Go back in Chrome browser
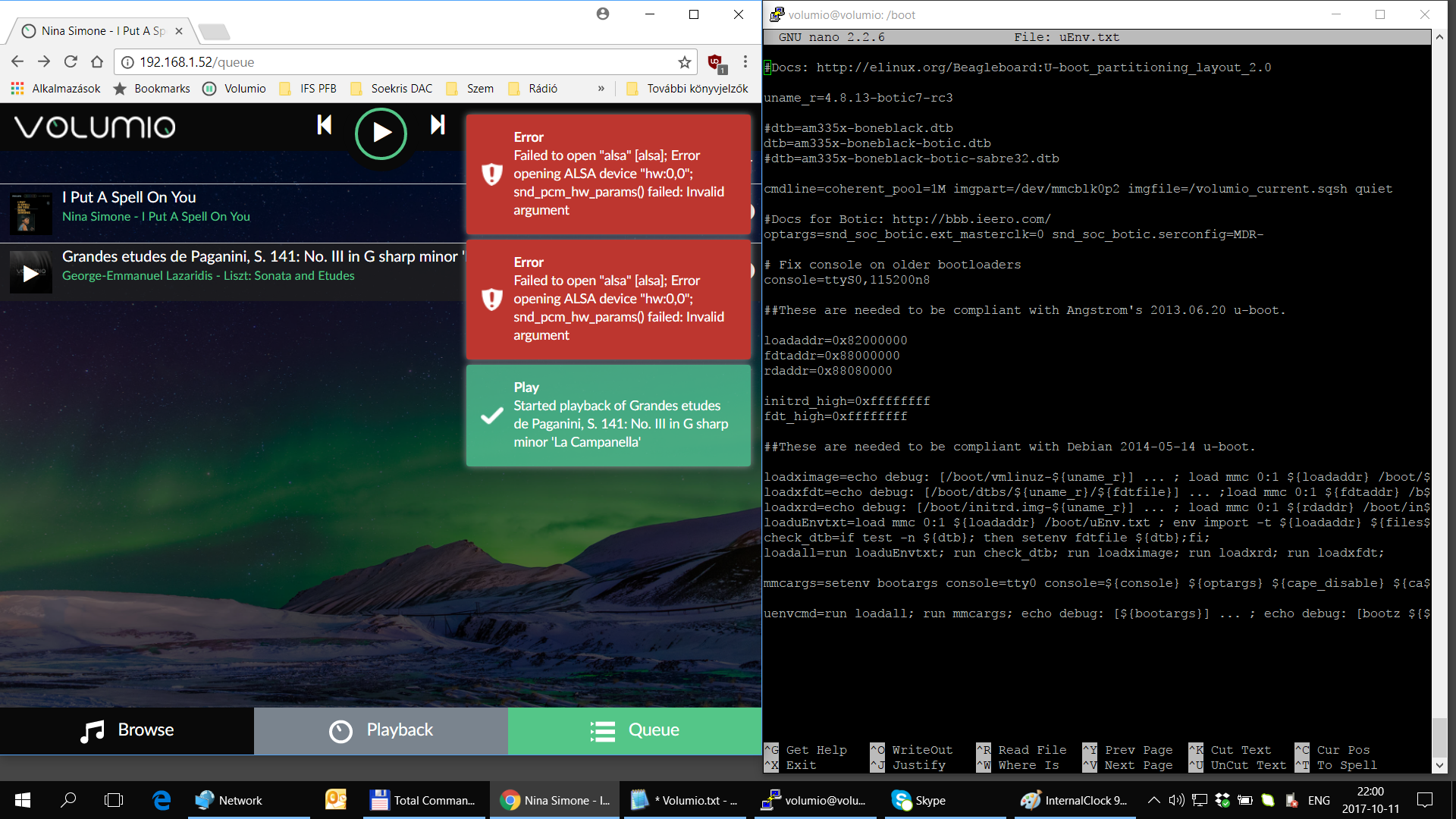 point(17,62)
